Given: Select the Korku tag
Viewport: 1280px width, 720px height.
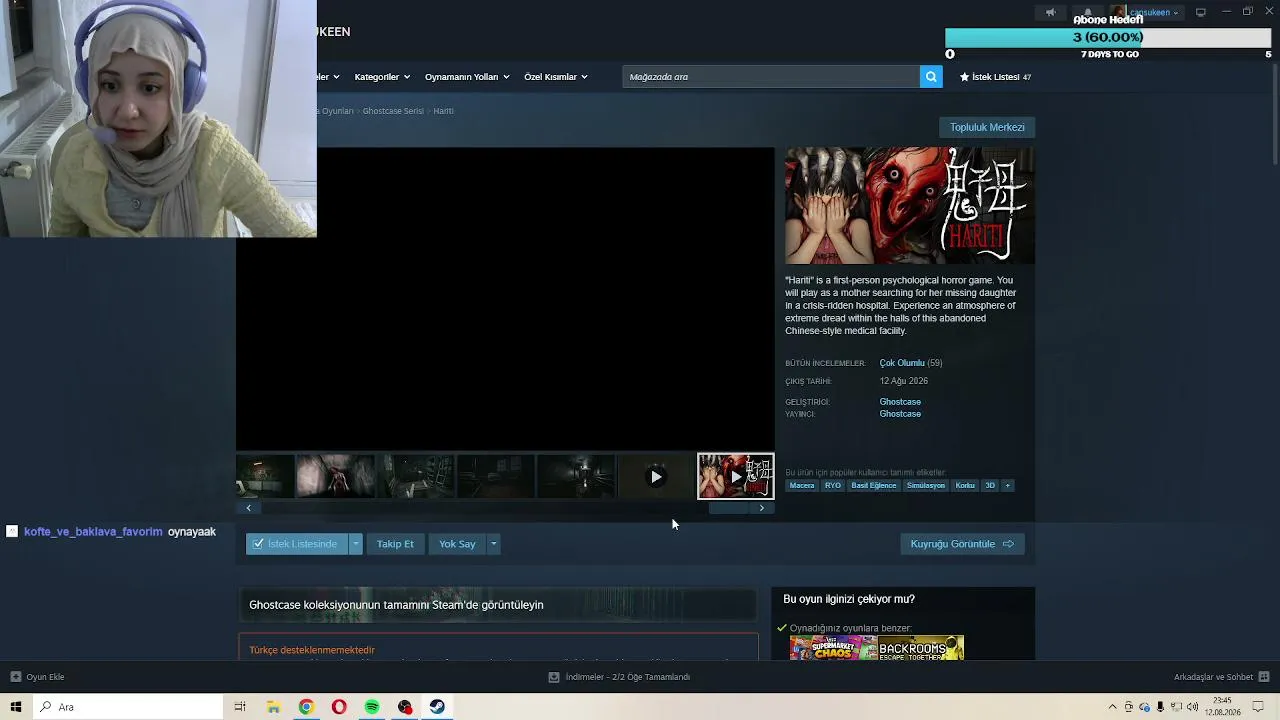Looking at the screenshot, I should 965,486.
